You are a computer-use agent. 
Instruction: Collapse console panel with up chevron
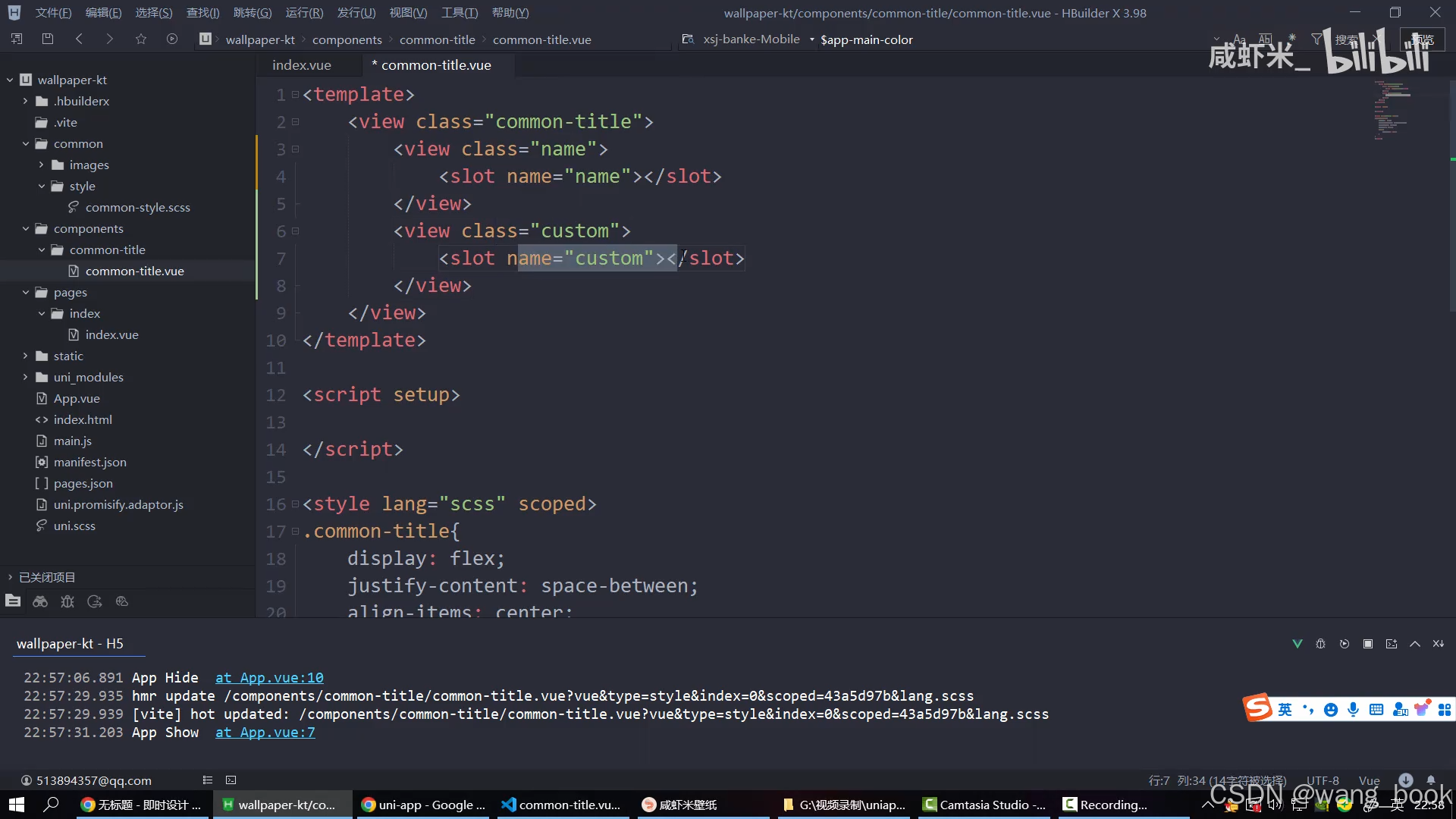pyautogui.click(x=1415, y=644)
